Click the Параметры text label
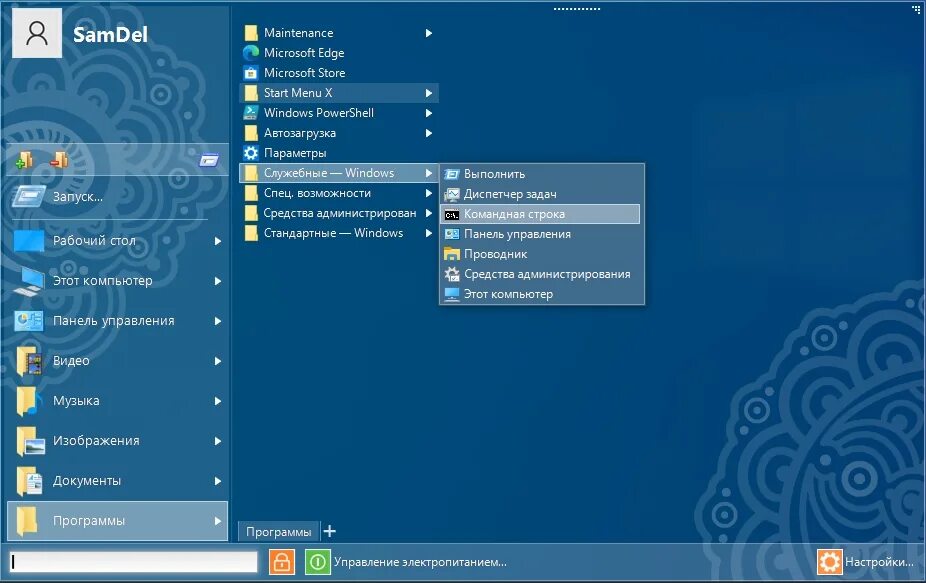Viewport: 926px width, 583px height. (x=295, y=154)
